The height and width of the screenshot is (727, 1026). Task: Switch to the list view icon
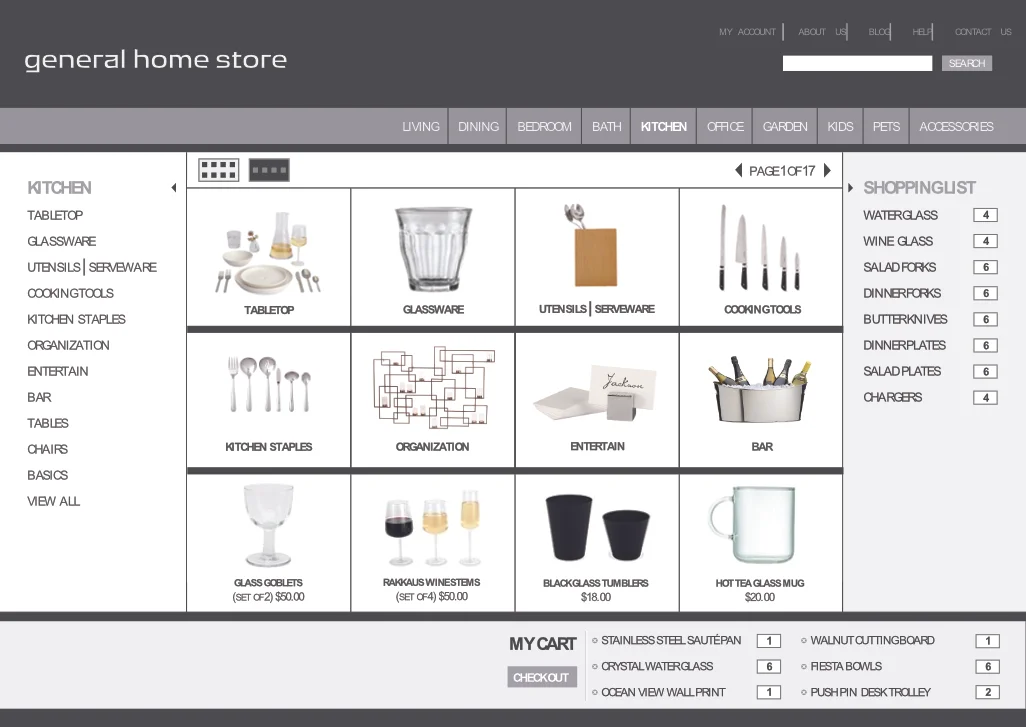268,169
